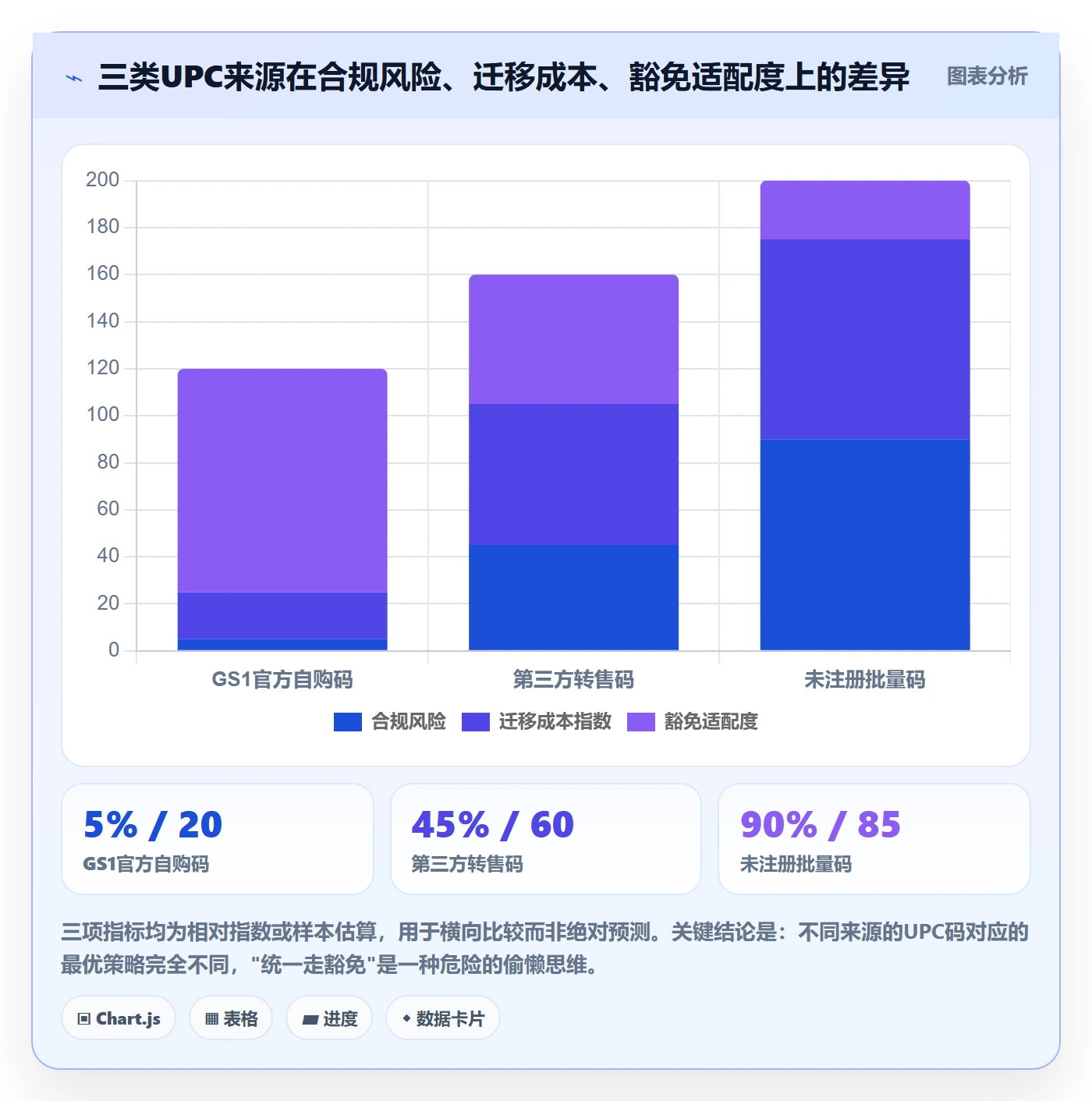Toggle the 豁免适配度 legend item
The height and width of the screenshot is (1101, 1092).
point(692,721)
